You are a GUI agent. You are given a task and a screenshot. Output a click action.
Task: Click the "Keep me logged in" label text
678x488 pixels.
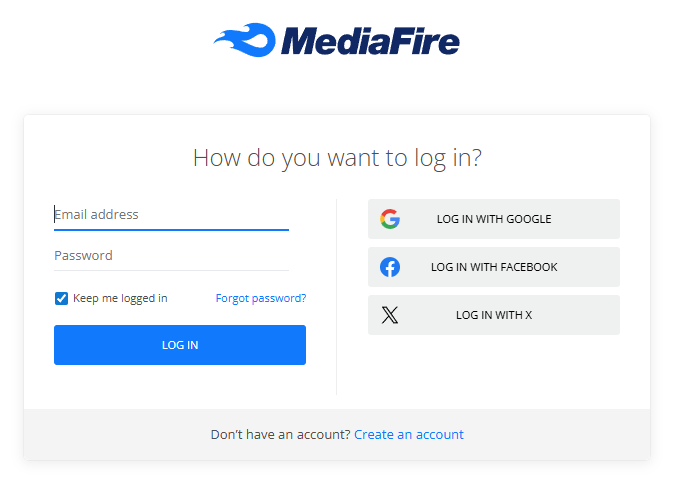(120, 298)
